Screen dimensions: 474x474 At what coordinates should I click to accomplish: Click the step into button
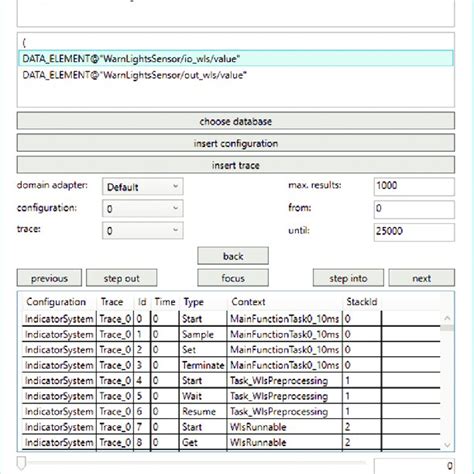348,278
